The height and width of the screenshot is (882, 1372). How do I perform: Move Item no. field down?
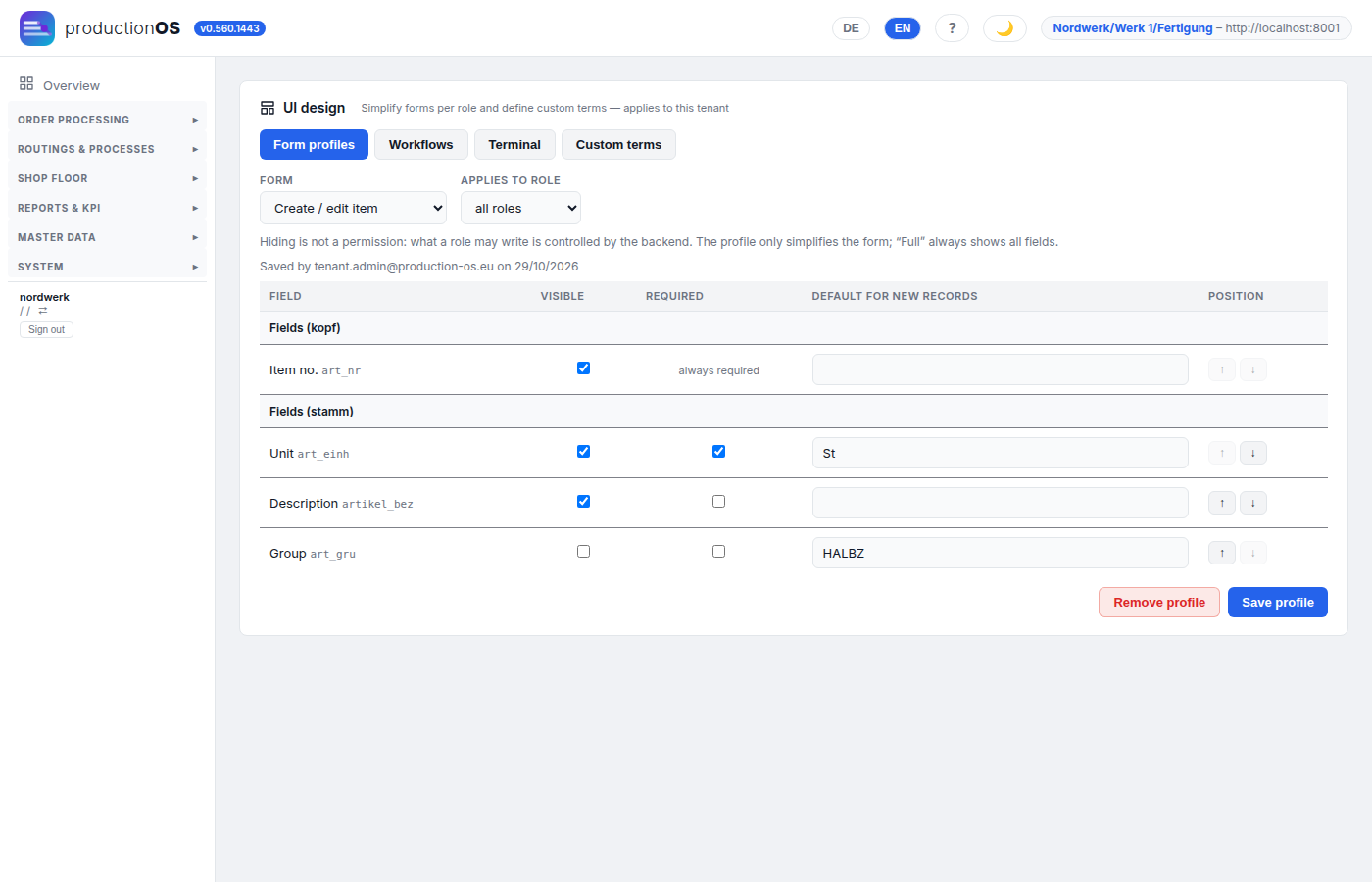pos(1253,369)
